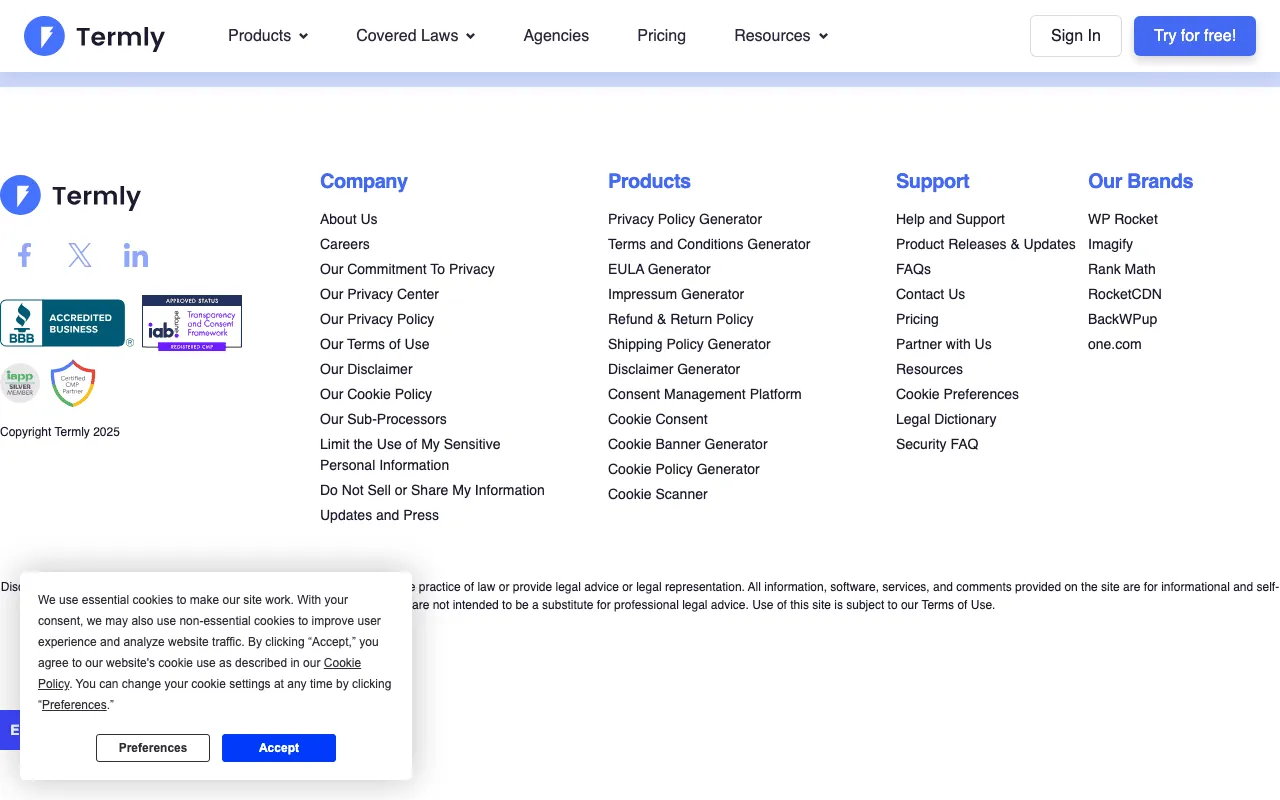This screenshot has height=800, width=1280.
Task: Open the Privacy Policy Generator link
Action: (x=685, y=219)
